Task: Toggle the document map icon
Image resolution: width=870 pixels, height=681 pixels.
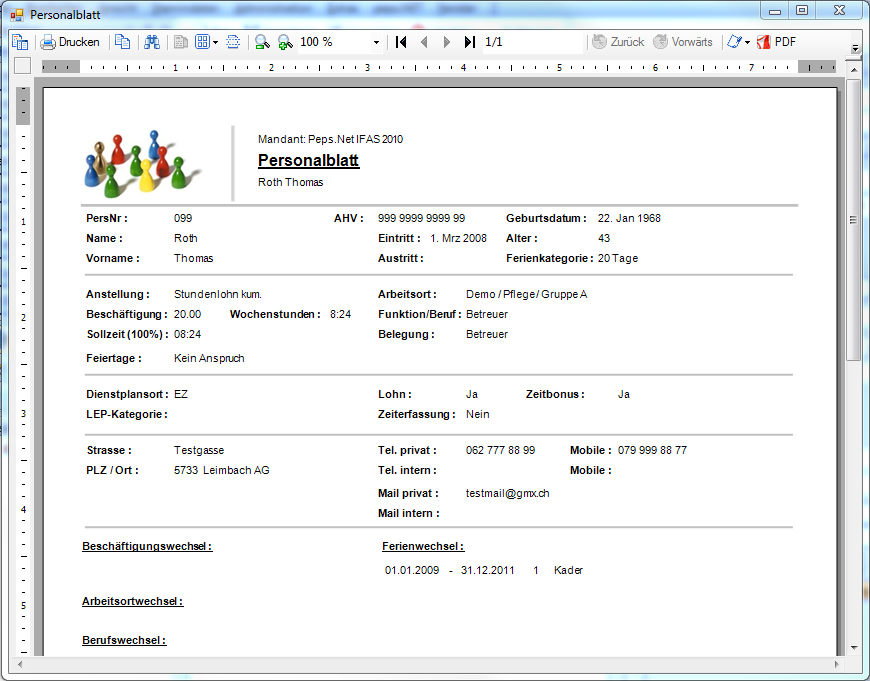Action: [x=19, y=42]
